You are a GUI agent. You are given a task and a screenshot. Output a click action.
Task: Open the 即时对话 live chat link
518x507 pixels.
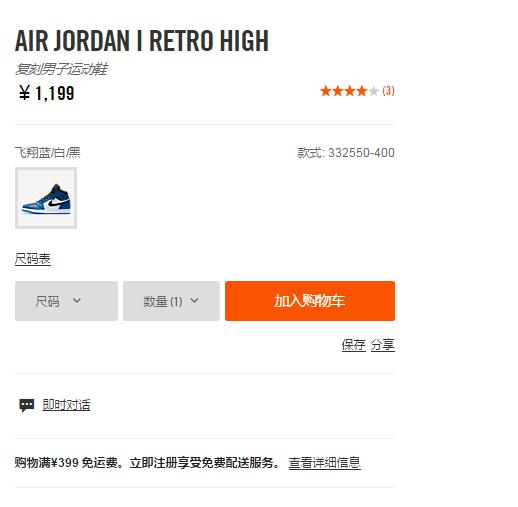66,405
